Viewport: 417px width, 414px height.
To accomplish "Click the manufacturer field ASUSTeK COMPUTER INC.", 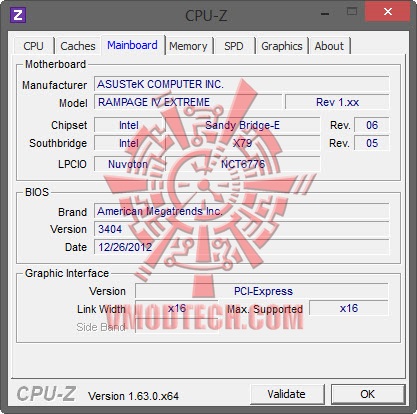I will tap(242, 84).
